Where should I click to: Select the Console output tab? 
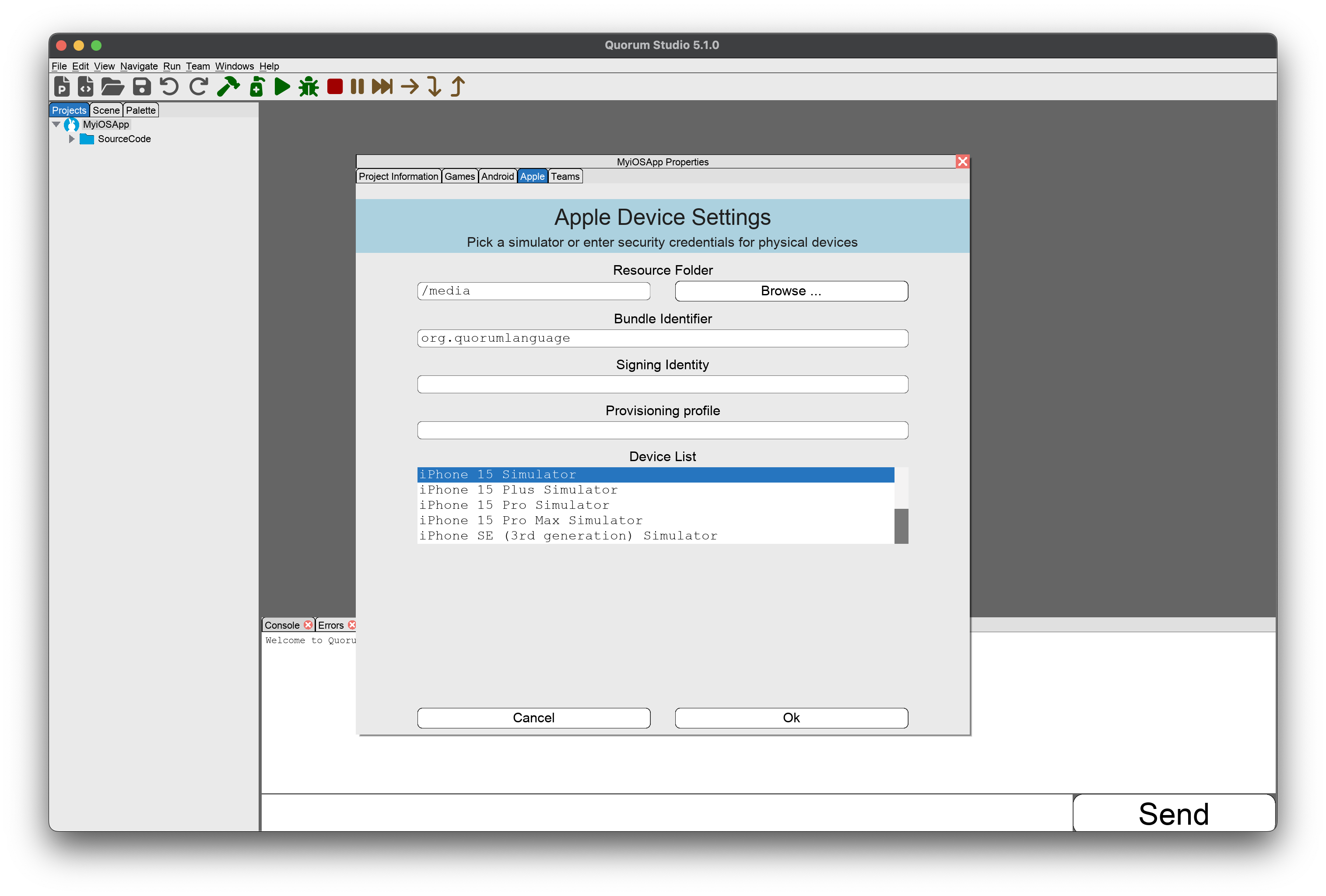[x=282, y=625]
